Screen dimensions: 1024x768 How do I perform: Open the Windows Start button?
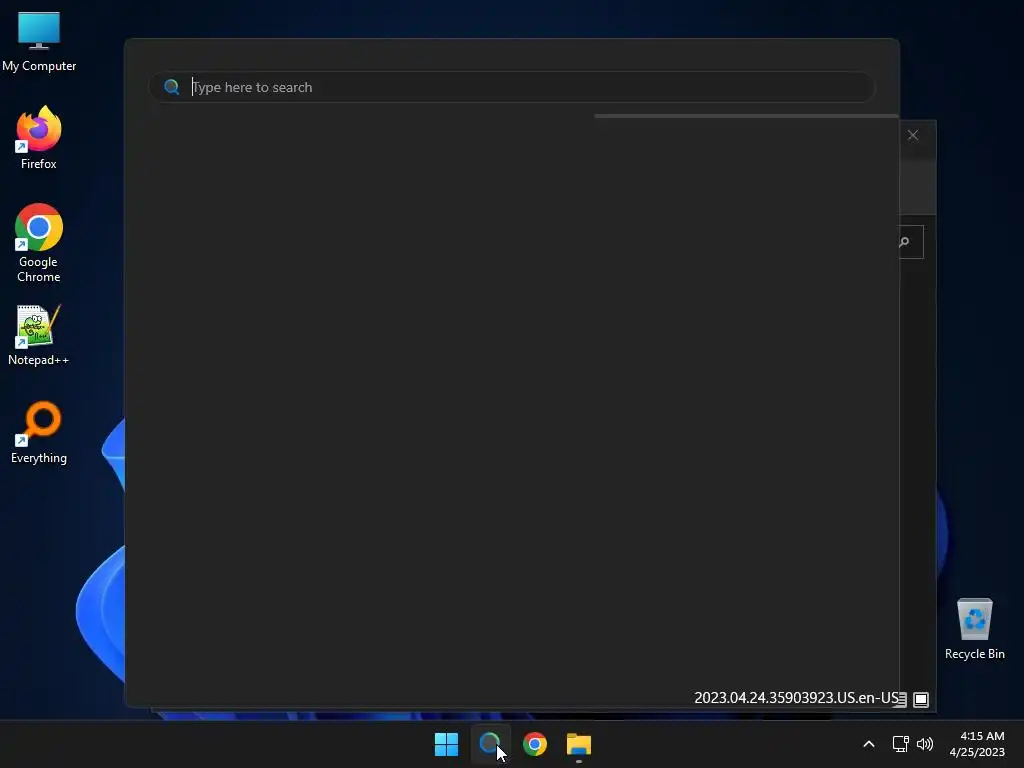coord(447,744)
